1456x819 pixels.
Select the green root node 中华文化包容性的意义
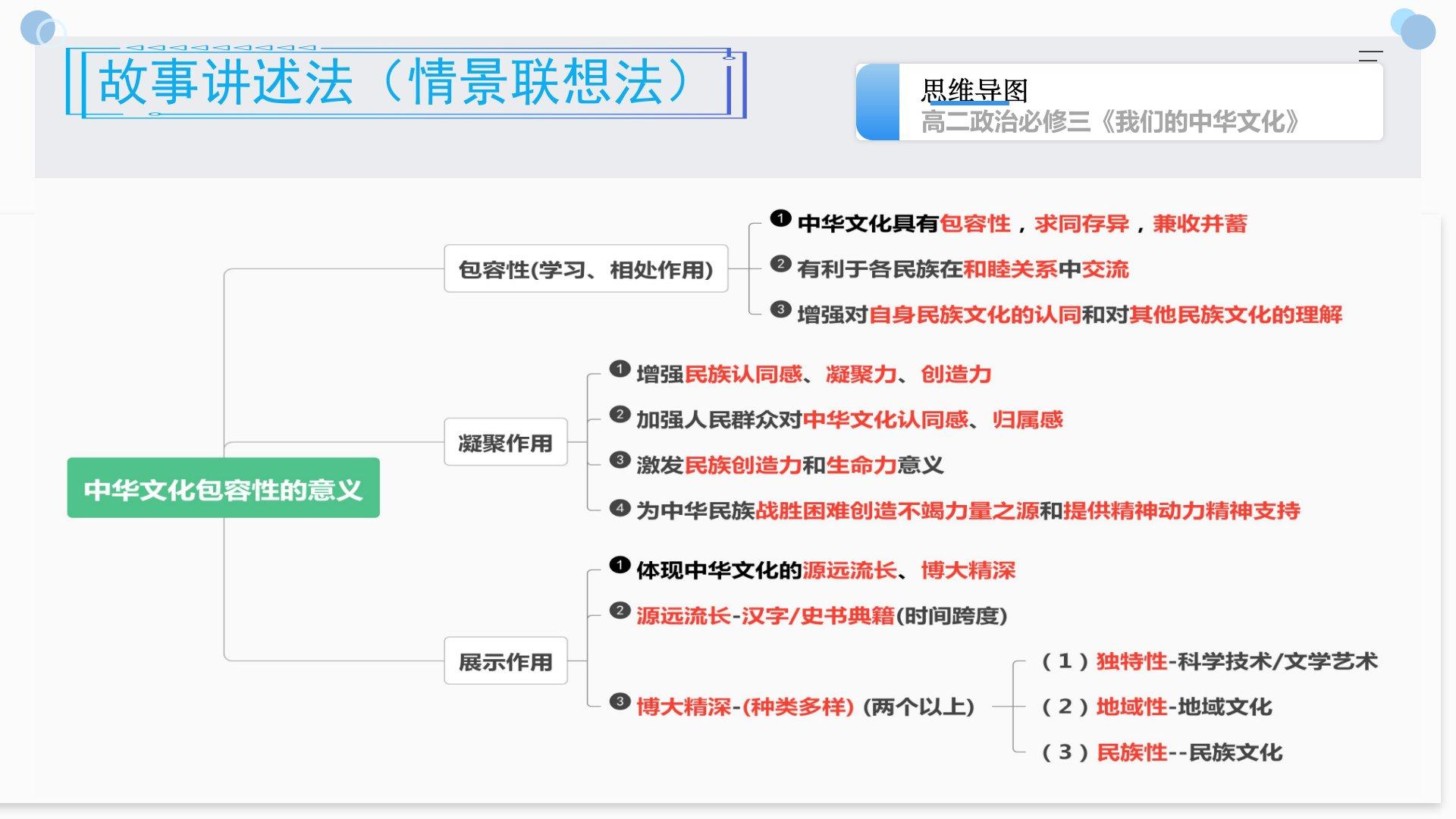(223, 488)
